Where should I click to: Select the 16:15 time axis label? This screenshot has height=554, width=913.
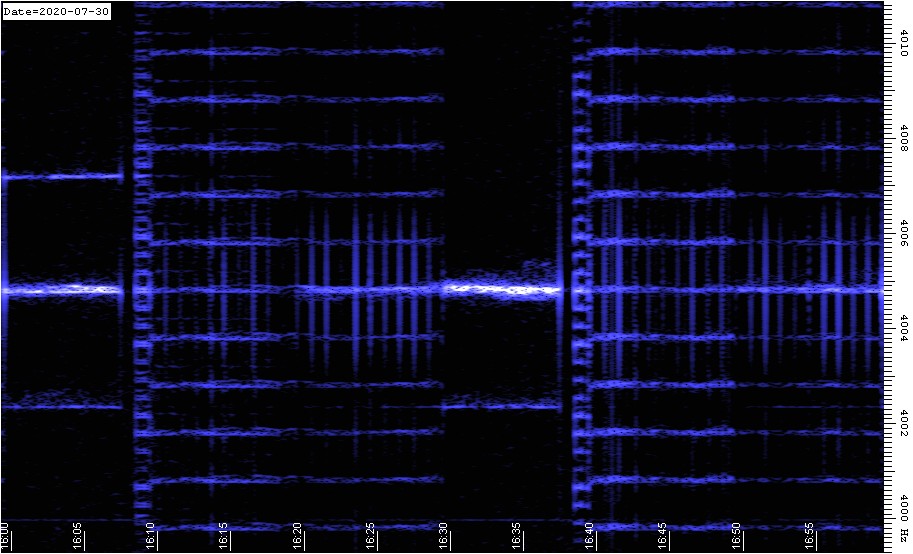pos(225,536)
